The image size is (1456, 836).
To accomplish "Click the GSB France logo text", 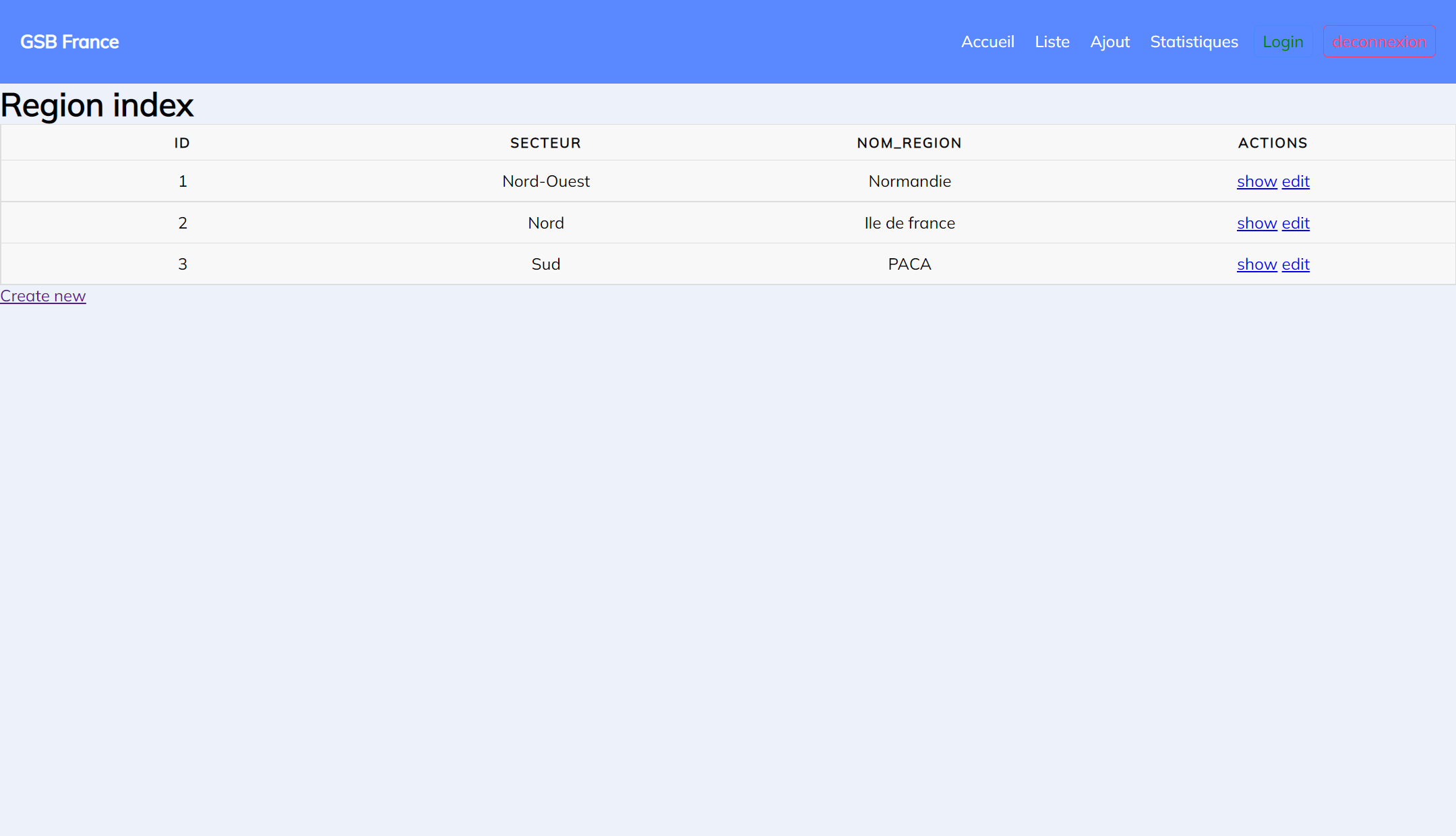I will [x=70, y=41].
